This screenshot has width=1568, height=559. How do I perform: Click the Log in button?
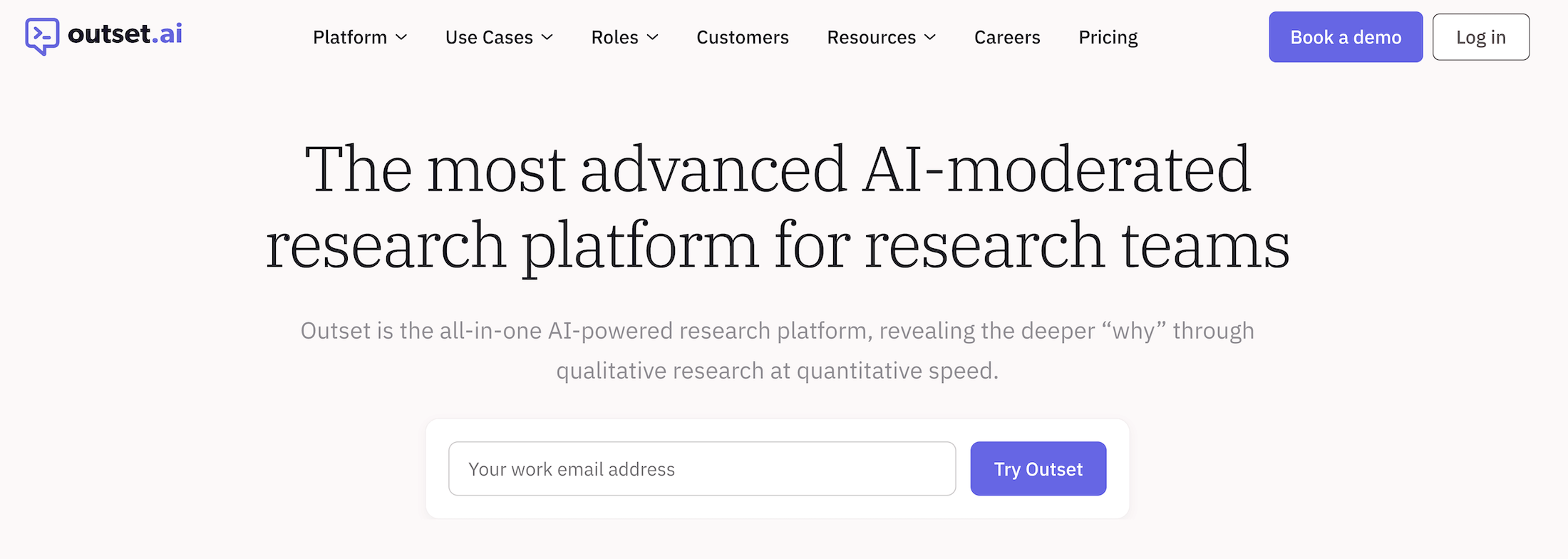point(1481,36)
